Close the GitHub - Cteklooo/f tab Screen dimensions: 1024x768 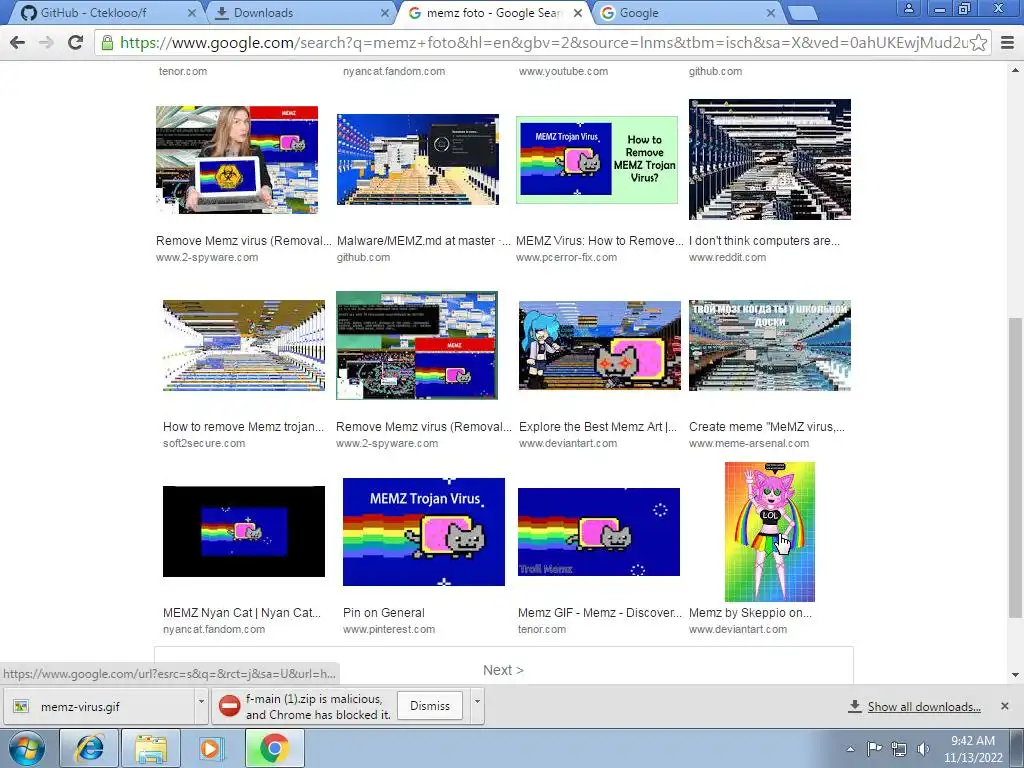[191, 13]
